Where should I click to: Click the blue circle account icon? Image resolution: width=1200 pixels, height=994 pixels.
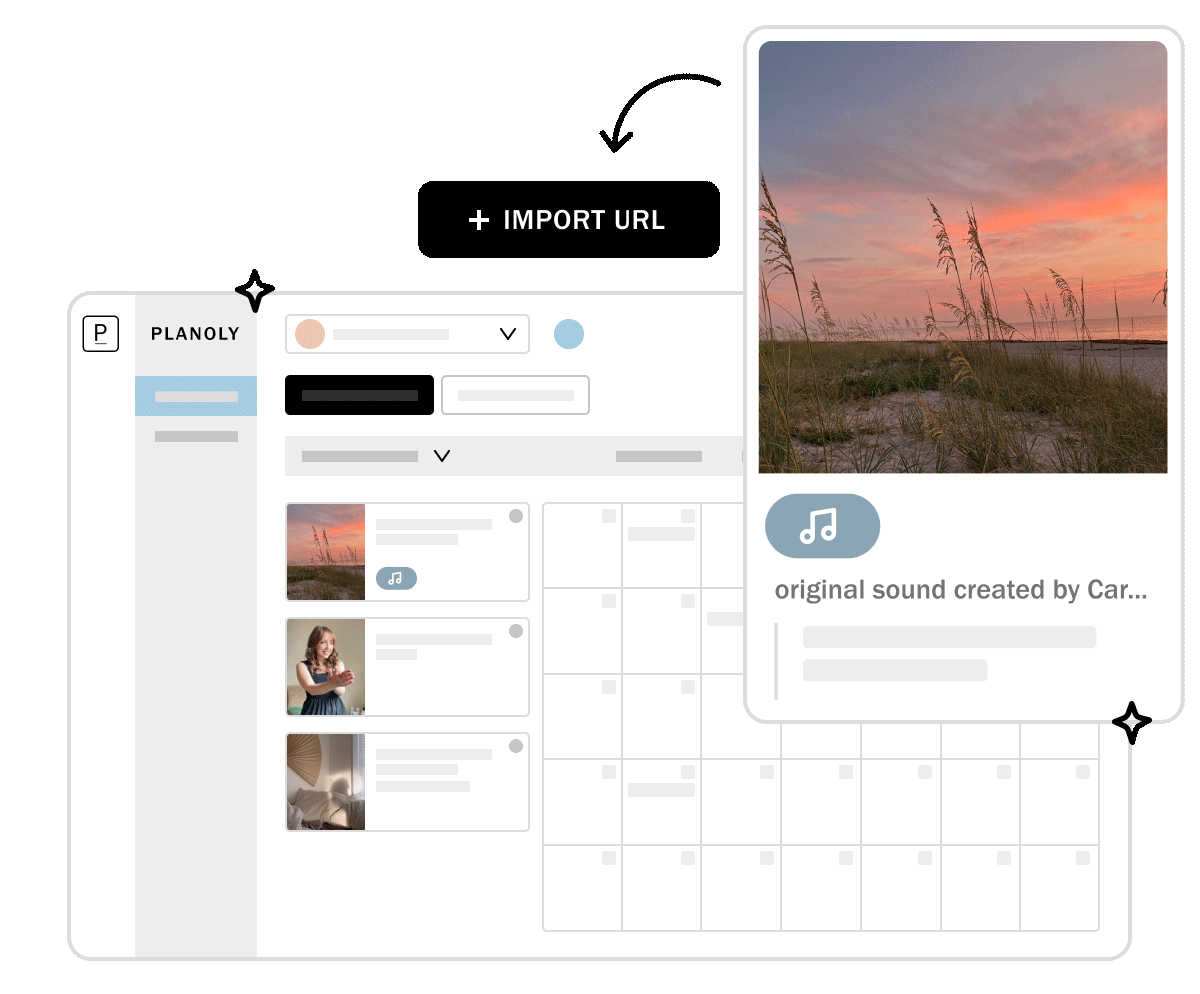click(569, 334)
